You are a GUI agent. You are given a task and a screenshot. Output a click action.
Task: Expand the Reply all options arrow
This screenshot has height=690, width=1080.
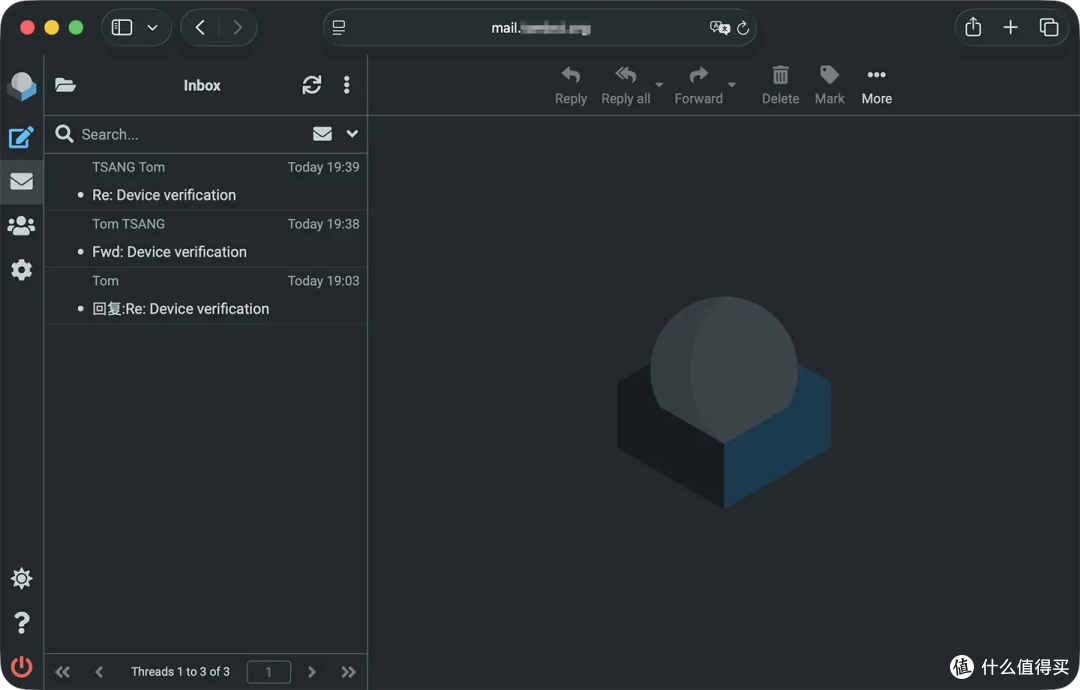659,85
